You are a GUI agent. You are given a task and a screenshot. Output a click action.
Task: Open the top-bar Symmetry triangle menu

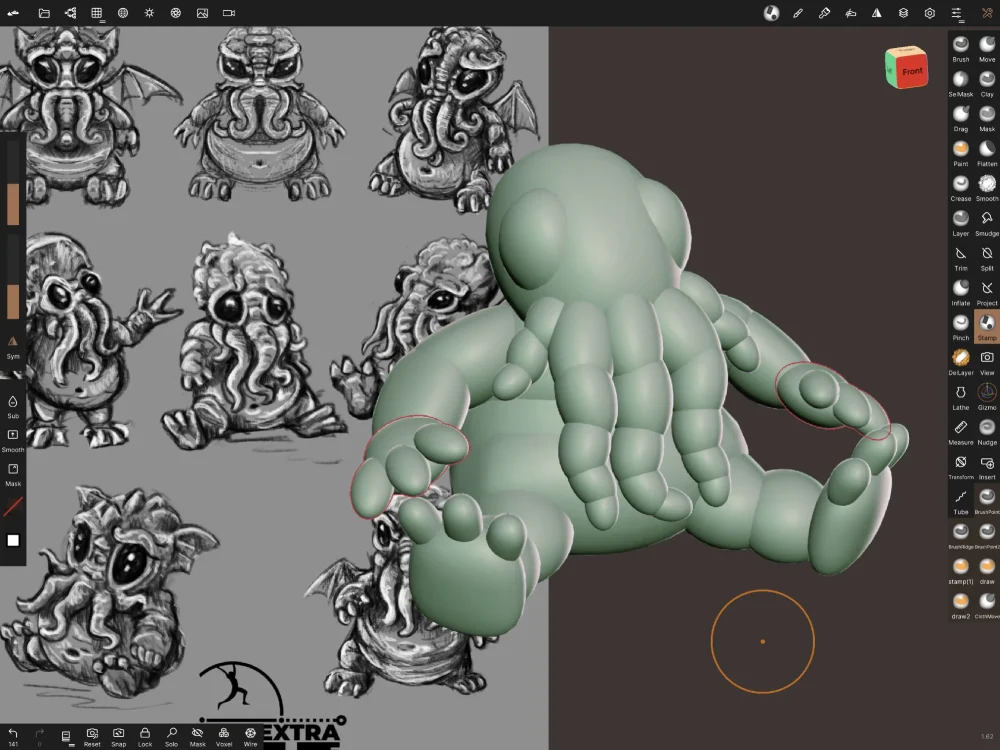877,13
